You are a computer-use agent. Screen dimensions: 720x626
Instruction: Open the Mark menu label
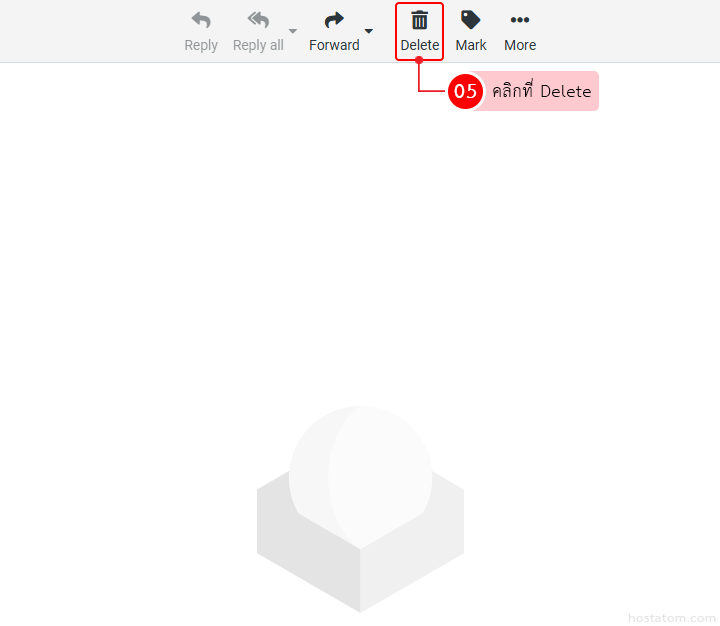[x=471, y=45]
